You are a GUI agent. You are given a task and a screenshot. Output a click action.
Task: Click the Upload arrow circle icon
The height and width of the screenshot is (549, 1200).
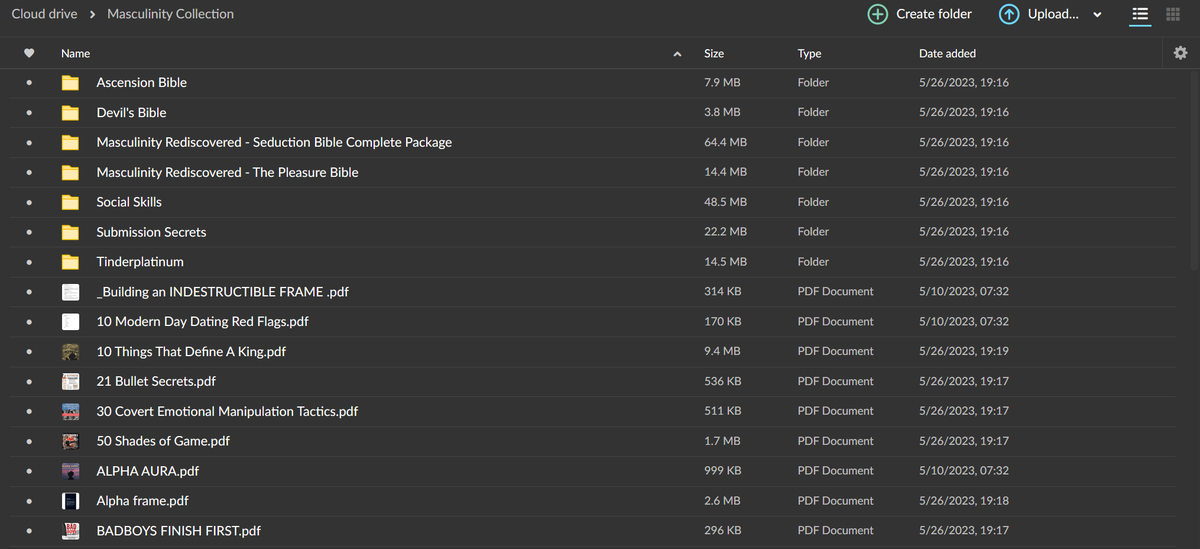pyautogui.click(x=1009, y=14)
